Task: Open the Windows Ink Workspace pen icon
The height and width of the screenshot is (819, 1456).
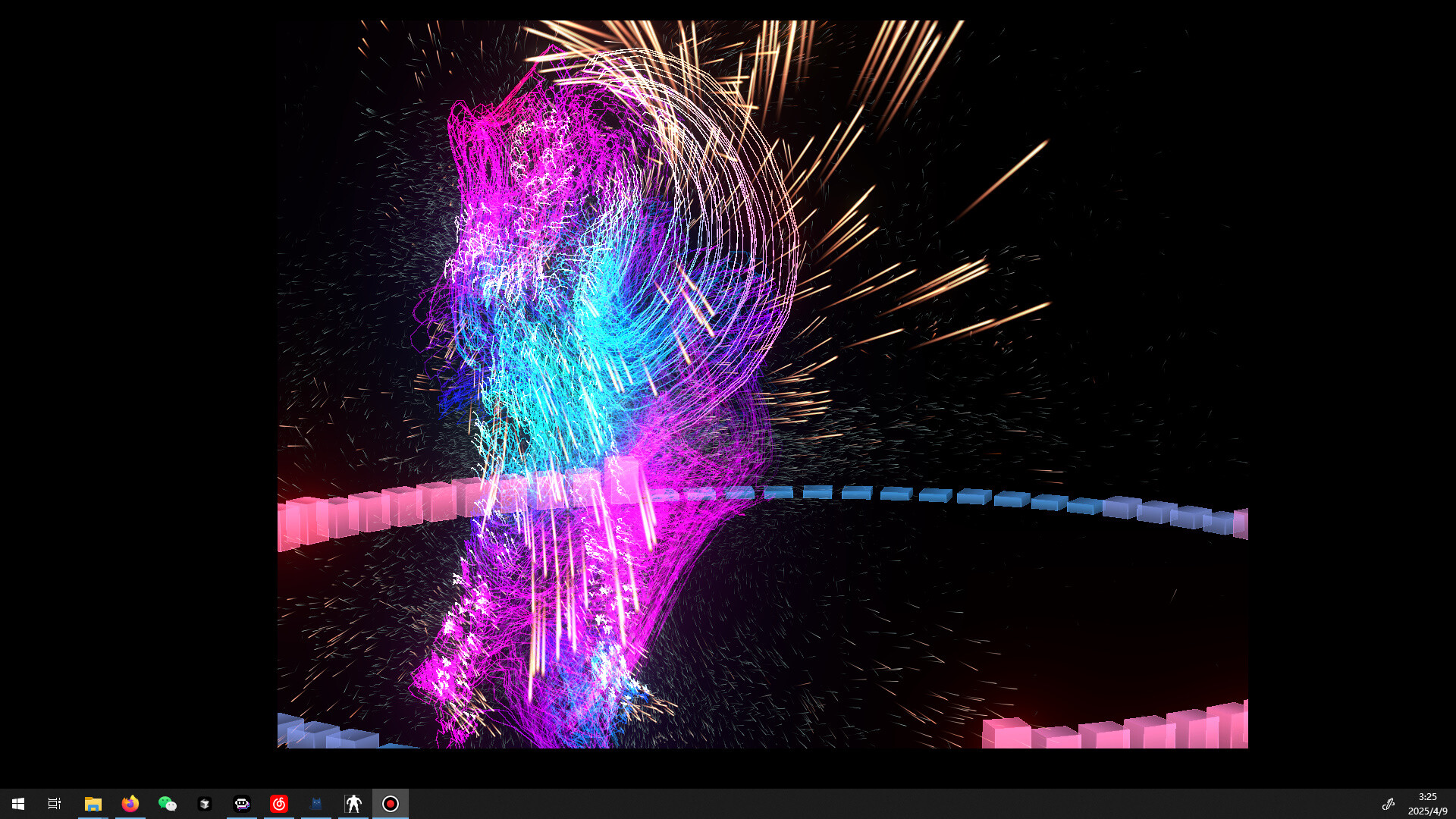Action: [1389, 804]
